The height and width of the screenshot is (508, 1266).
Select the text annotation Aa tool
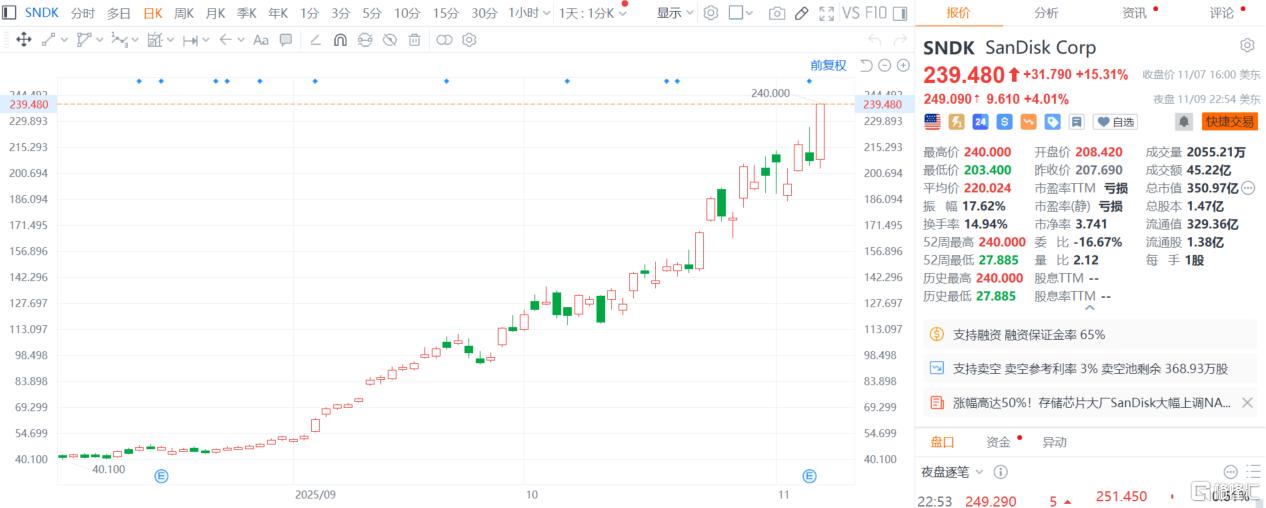pyautogui.click(x=261, y=40)
